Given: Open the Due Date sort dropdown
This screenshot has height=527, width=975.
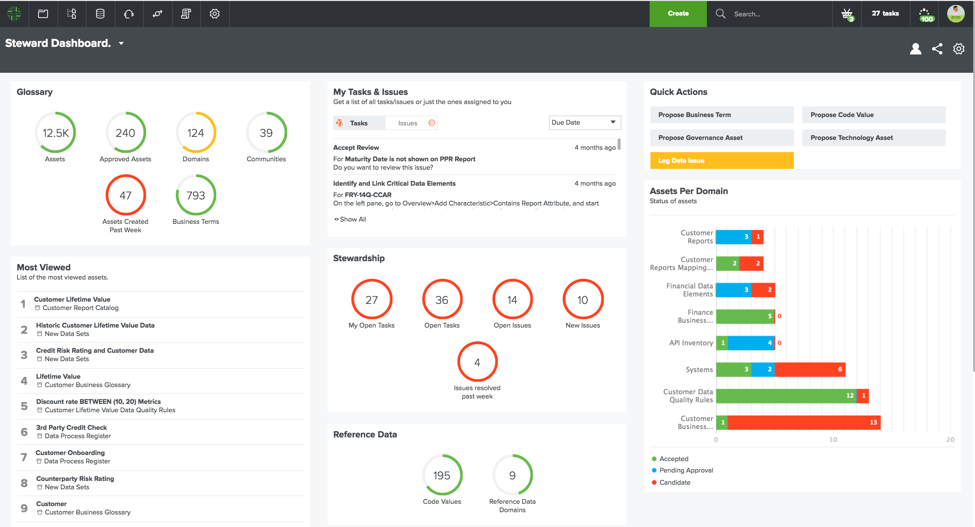Looking at the screenshot, I should click(584, 123).
